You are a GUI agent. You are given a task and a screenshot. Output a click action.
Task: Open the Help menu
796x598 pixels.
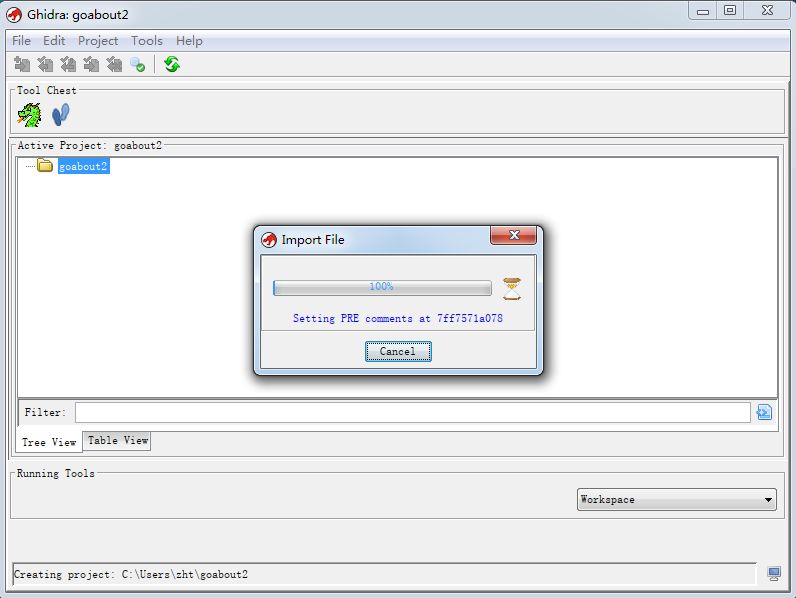click(x=189, y=41)
